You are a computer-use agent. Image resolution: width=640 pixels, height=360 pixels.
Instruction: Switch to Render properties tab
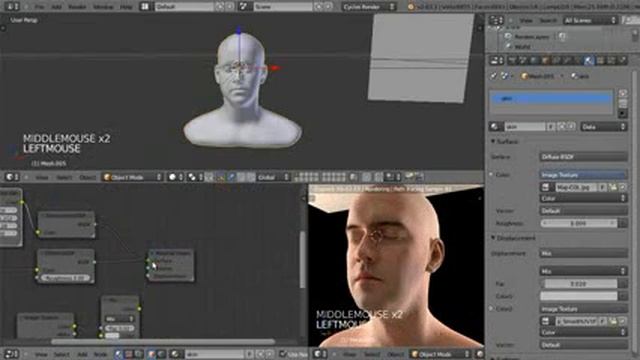click(512, 60)
